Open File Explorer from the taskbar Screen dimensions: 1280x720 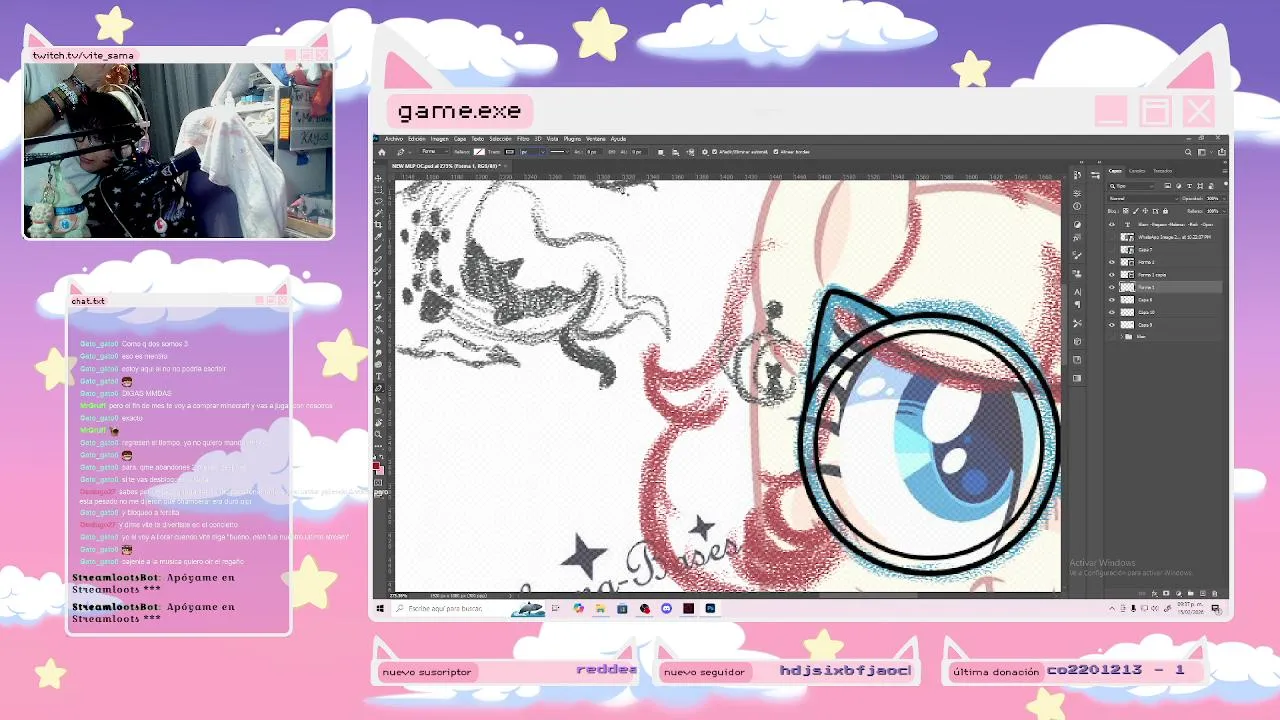pyautogui.click(x=600, y=608)
